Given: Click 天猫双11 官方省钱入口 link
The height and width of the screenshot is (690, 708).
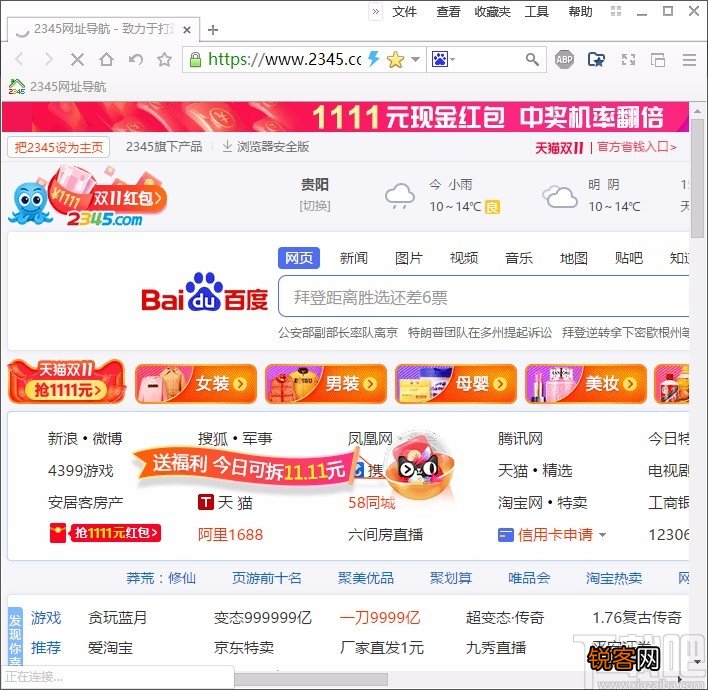Looking at the screenshot, I should (606, 147).
